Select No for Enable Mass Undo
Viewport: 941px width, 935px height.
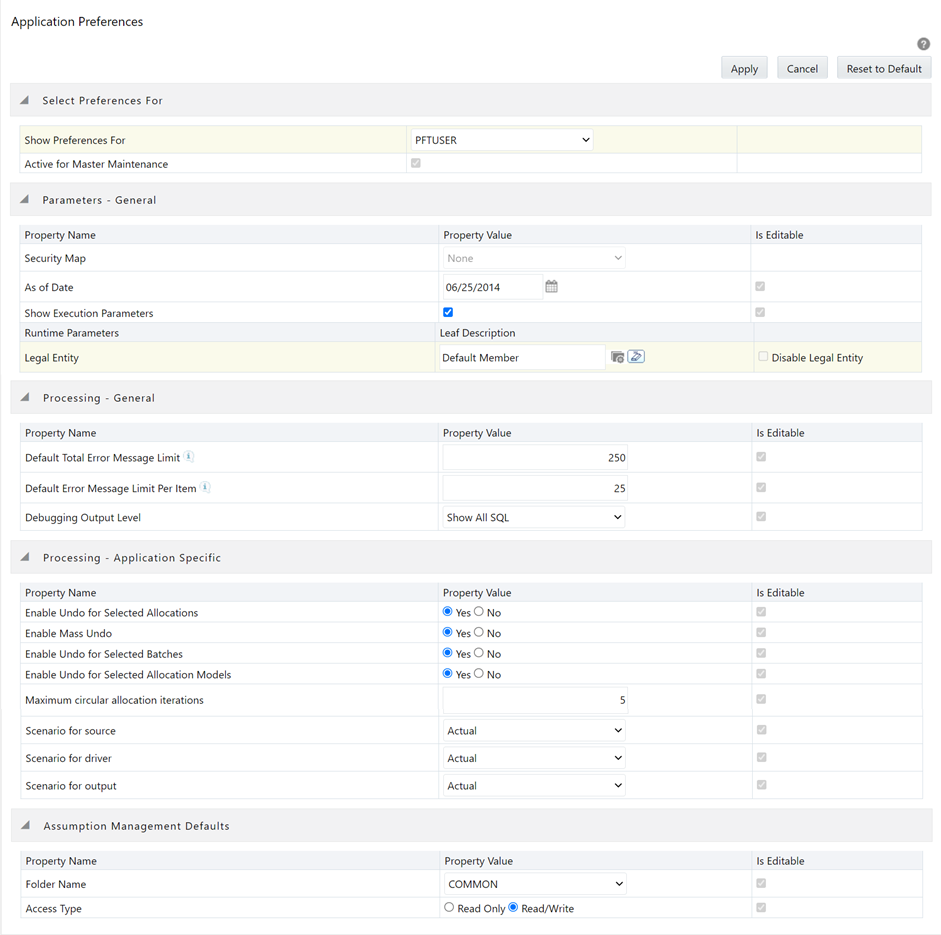click(478, 632)
